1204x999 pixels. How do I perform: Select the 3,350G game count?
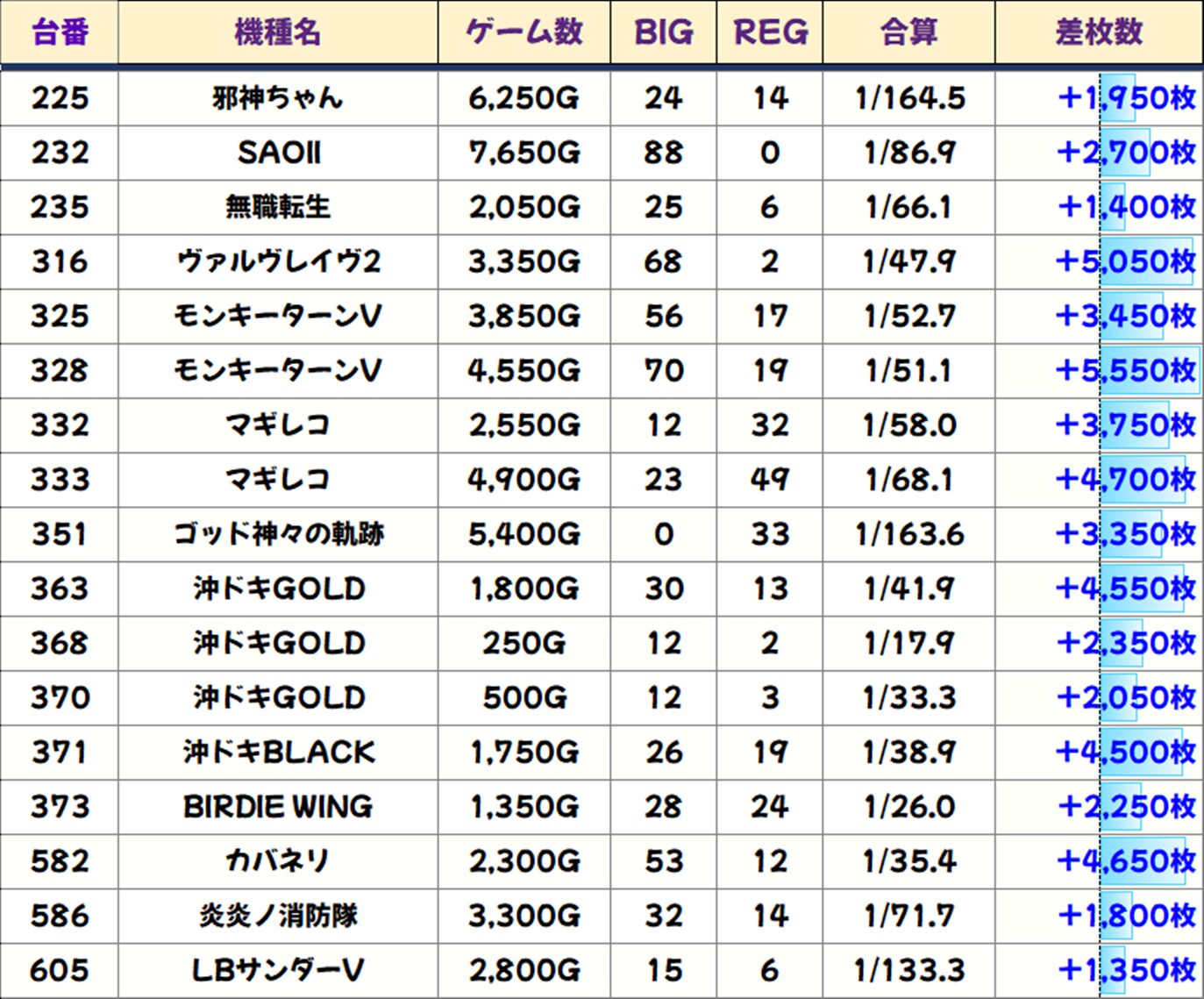point(524,261)
